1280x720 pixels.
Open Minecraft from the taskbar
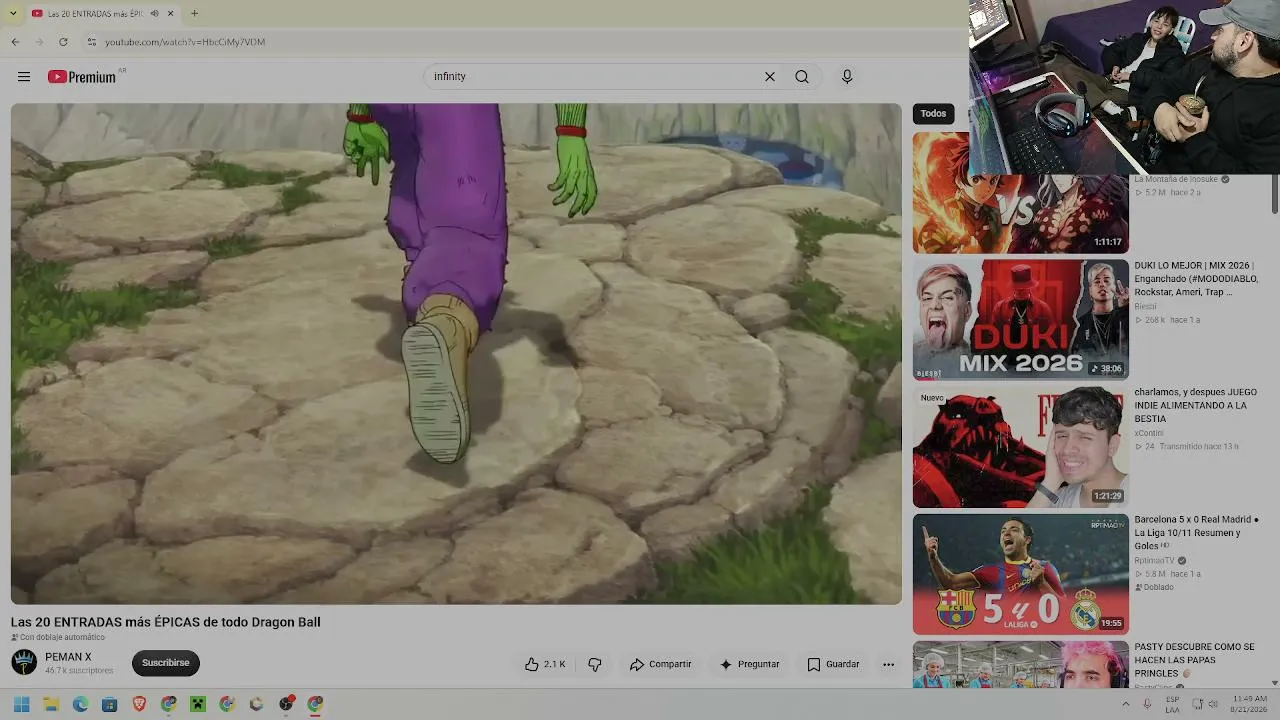pyautogui.click(x=198, y=704)
